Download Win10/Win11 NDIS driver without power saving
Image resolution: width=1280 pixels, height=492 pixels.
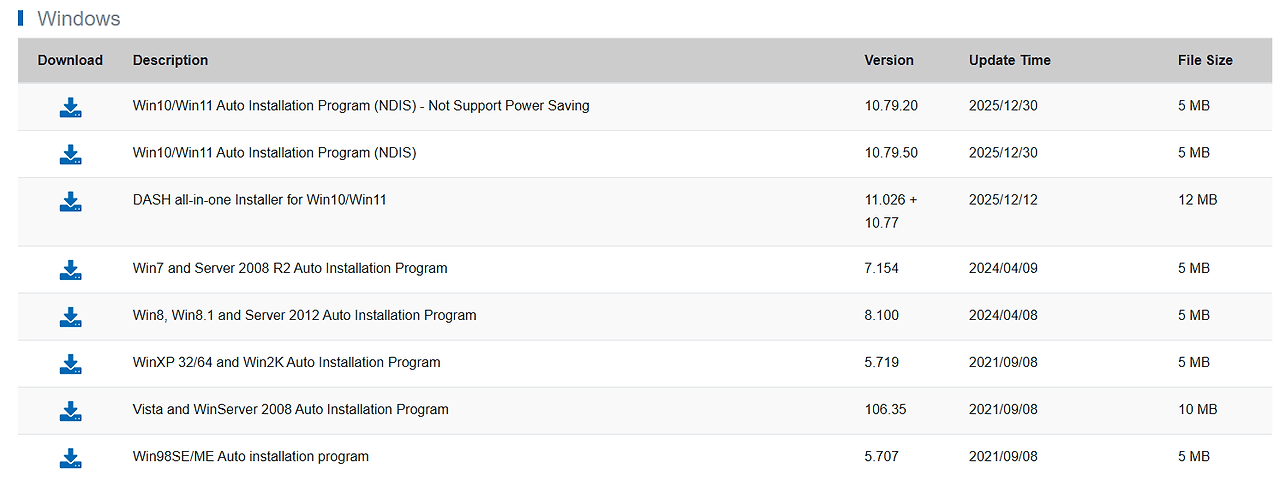point(70,107)
